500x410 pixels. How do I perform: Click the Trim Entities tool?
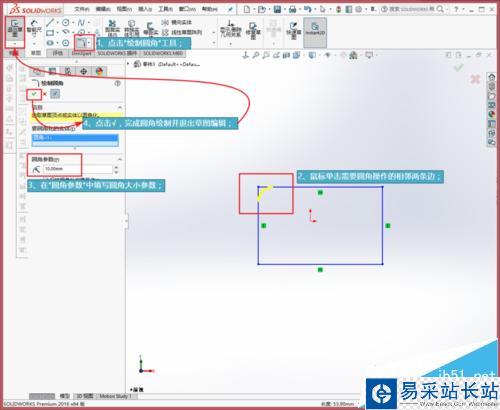tap(112, 29)
